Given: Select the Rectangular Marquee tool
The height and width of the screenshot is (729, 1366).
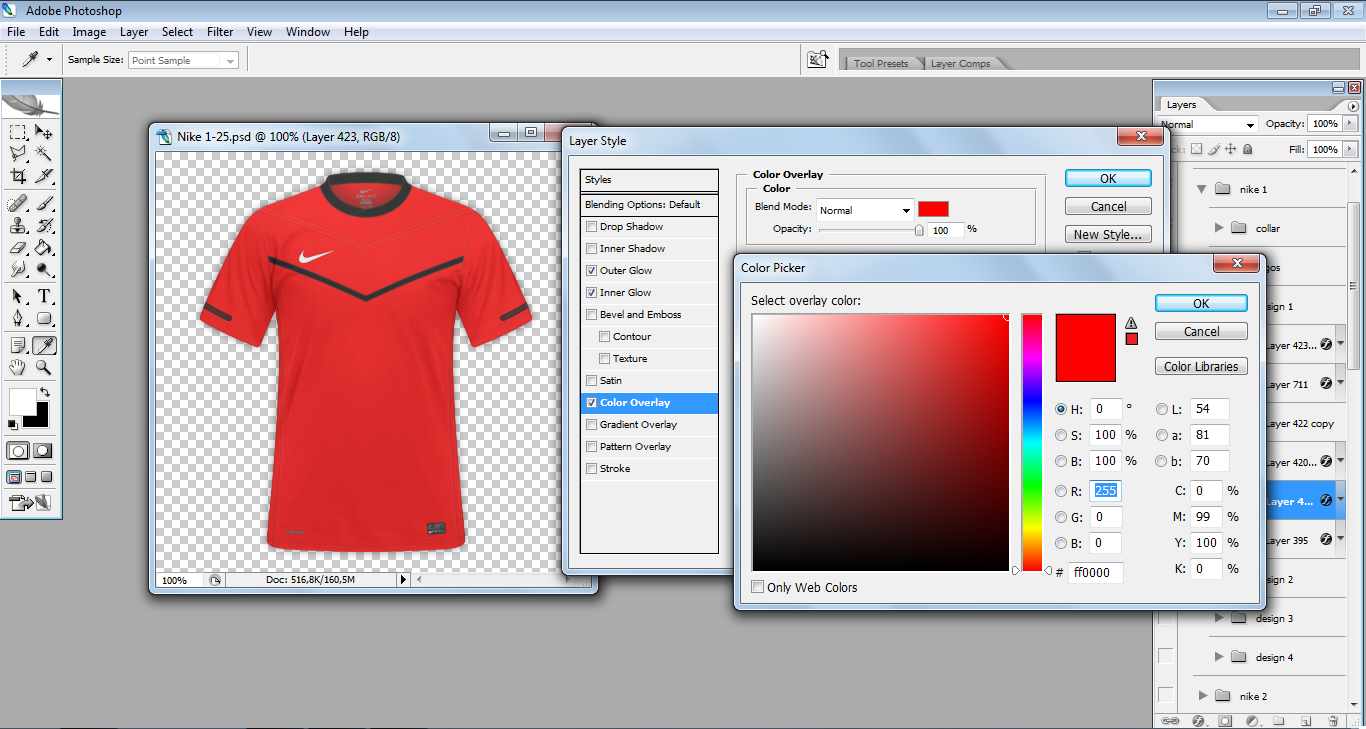Looking at the screenshot, I should tap(18, 132).
